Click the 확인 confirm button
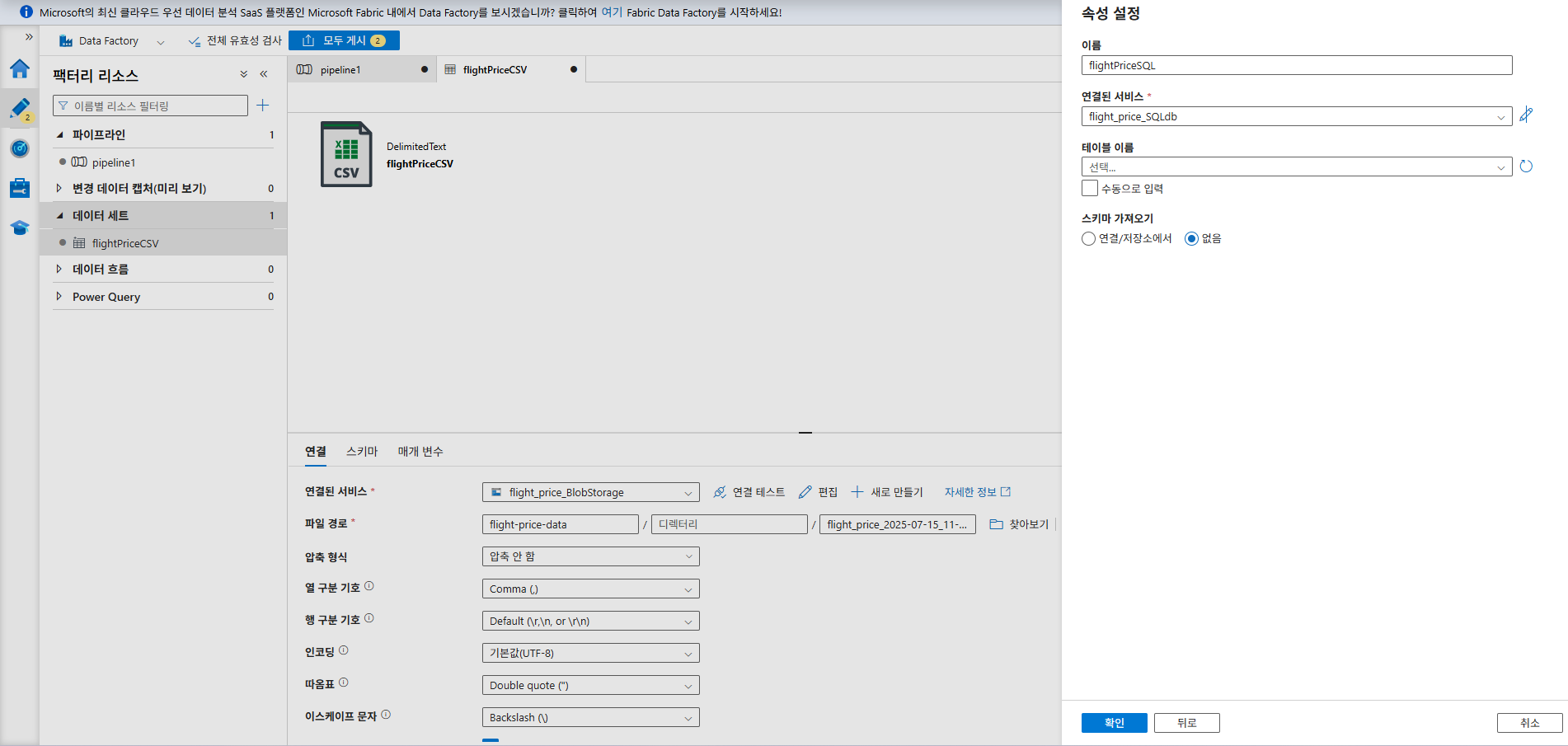Viewport: 1568px width, 746px height. [x=1115, y=723]
